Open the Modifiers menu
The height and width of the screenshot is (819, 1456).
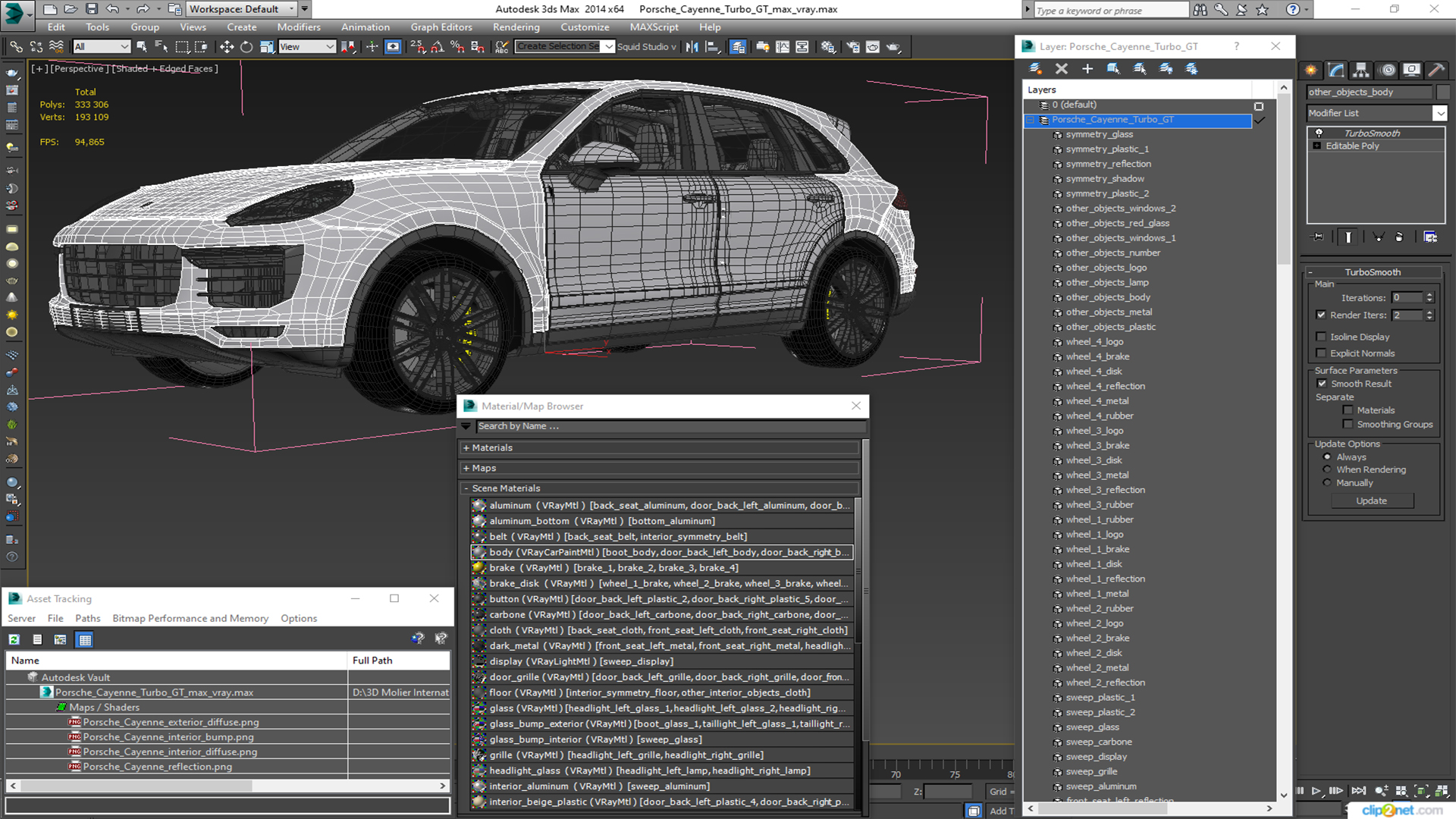click(299, 27)
